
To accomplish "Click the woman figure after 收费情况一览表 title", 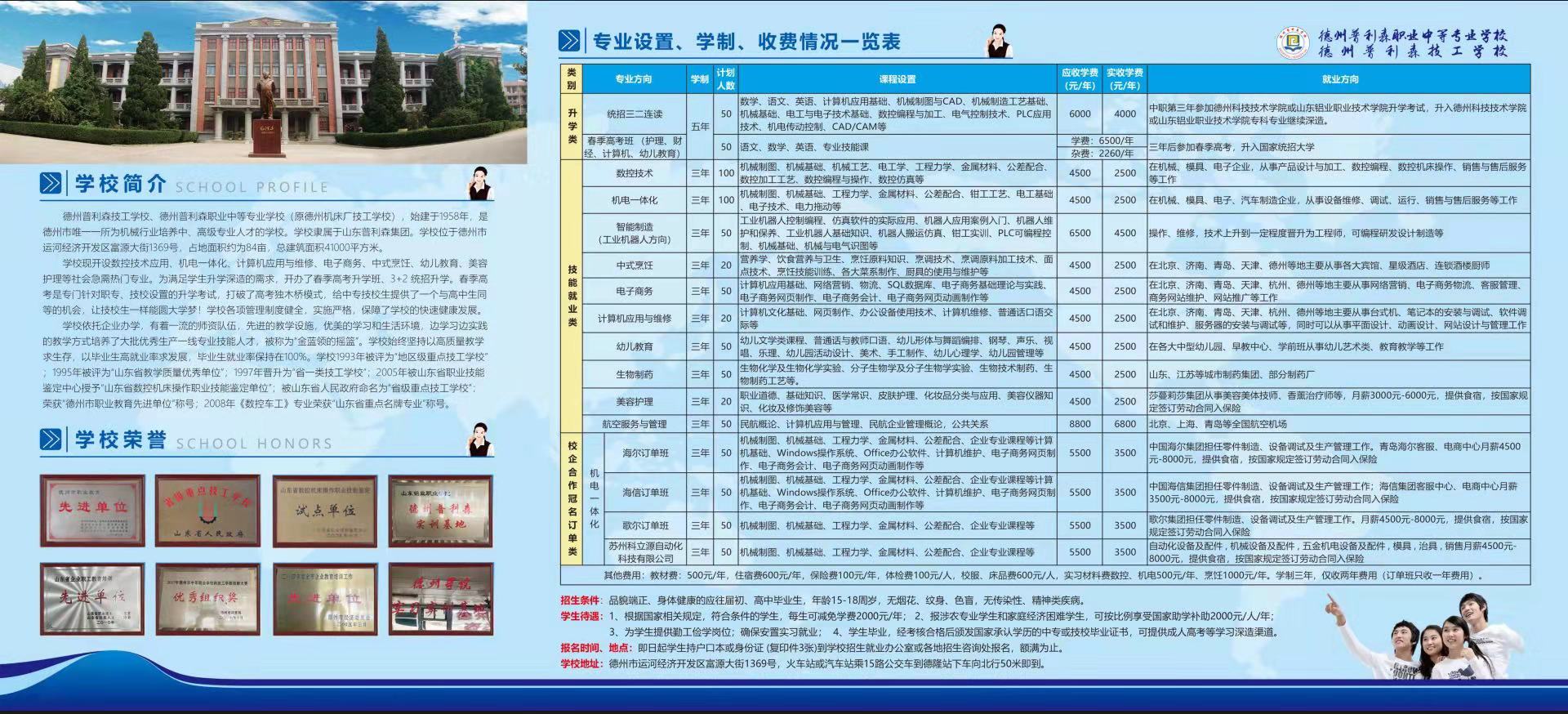I will point(998,41).
